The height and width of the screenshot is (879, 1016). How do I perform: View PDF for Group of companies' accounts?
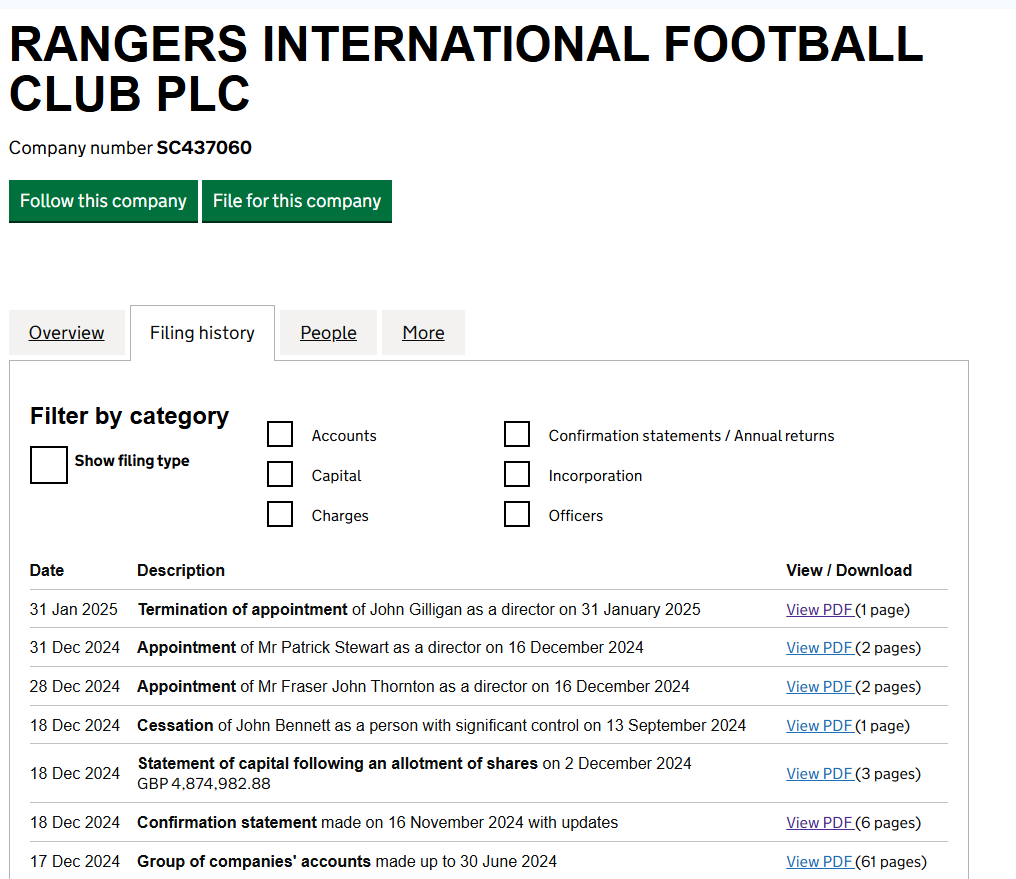820,862
